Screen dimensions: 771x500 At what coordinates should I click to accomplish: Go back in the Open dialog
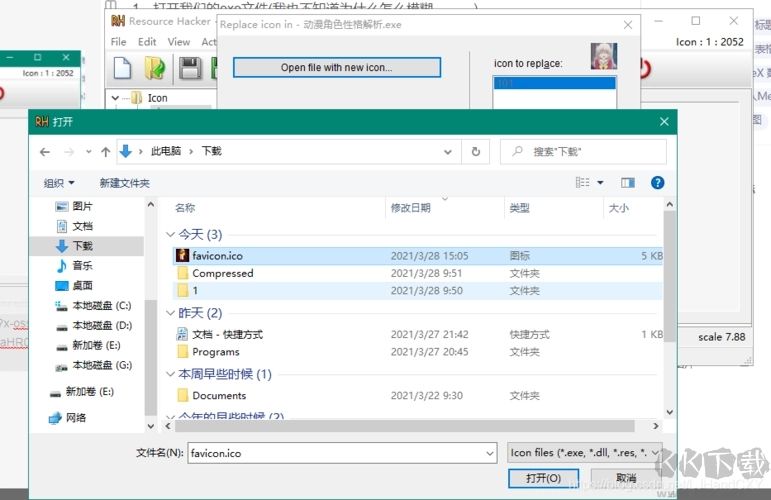click(45, 152)
